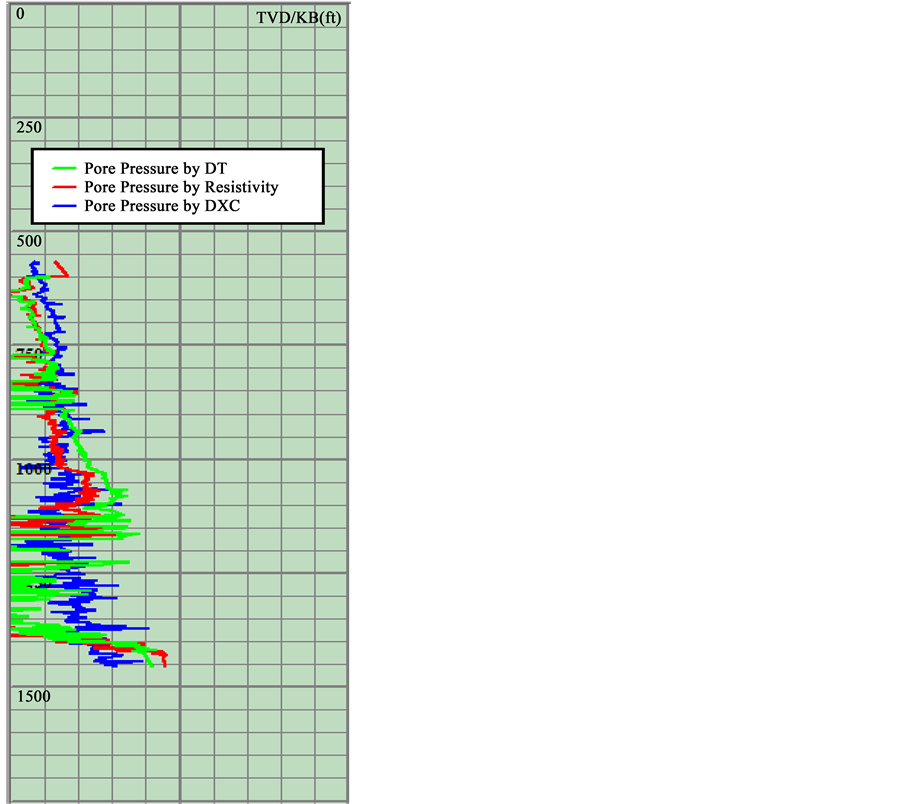
Task: Click the 250 depth axis label
Action: [x=29, y=127]
